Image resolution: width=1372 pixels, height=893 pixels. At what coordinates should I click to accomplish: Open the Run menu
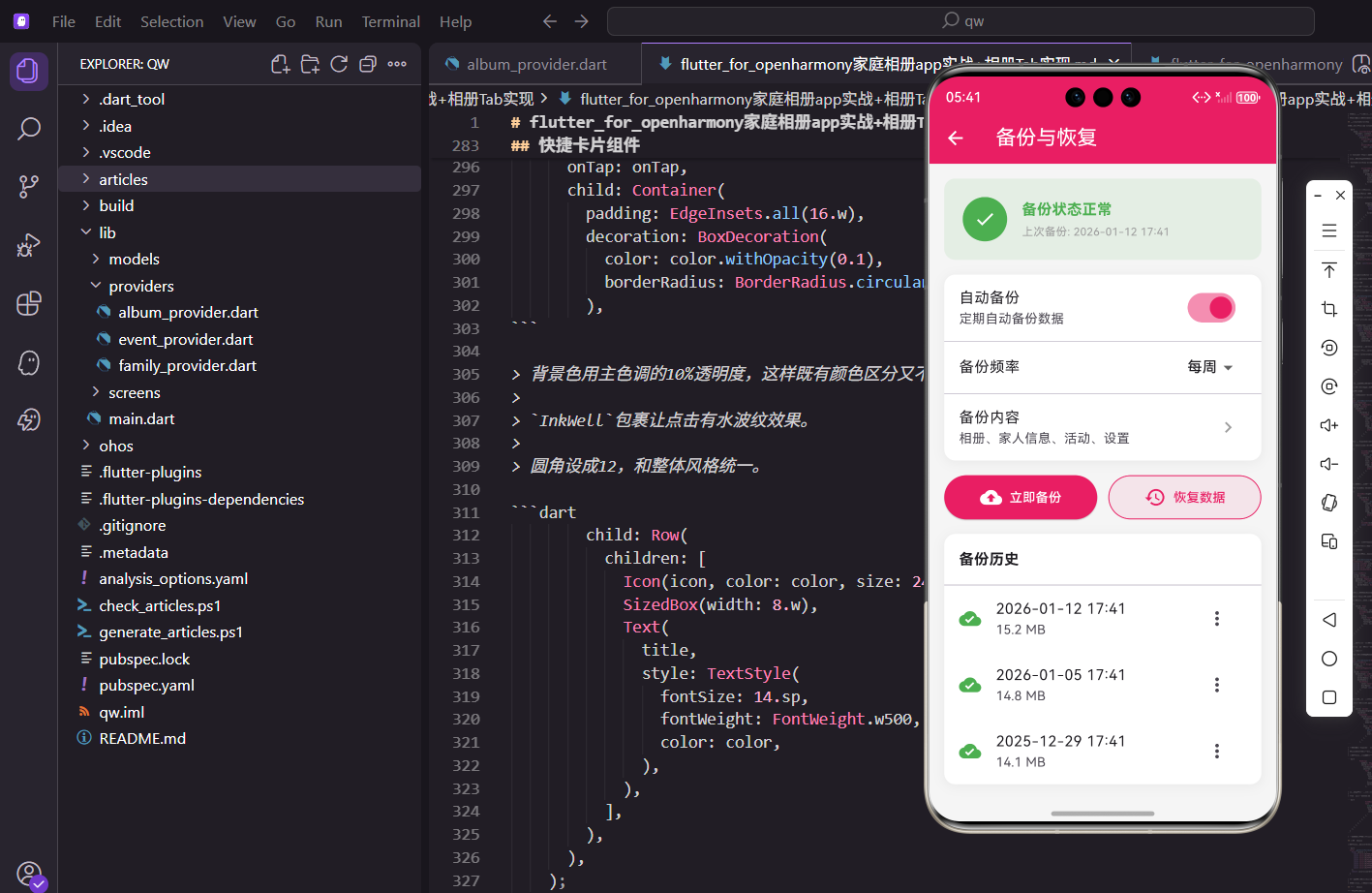point(328,21)
